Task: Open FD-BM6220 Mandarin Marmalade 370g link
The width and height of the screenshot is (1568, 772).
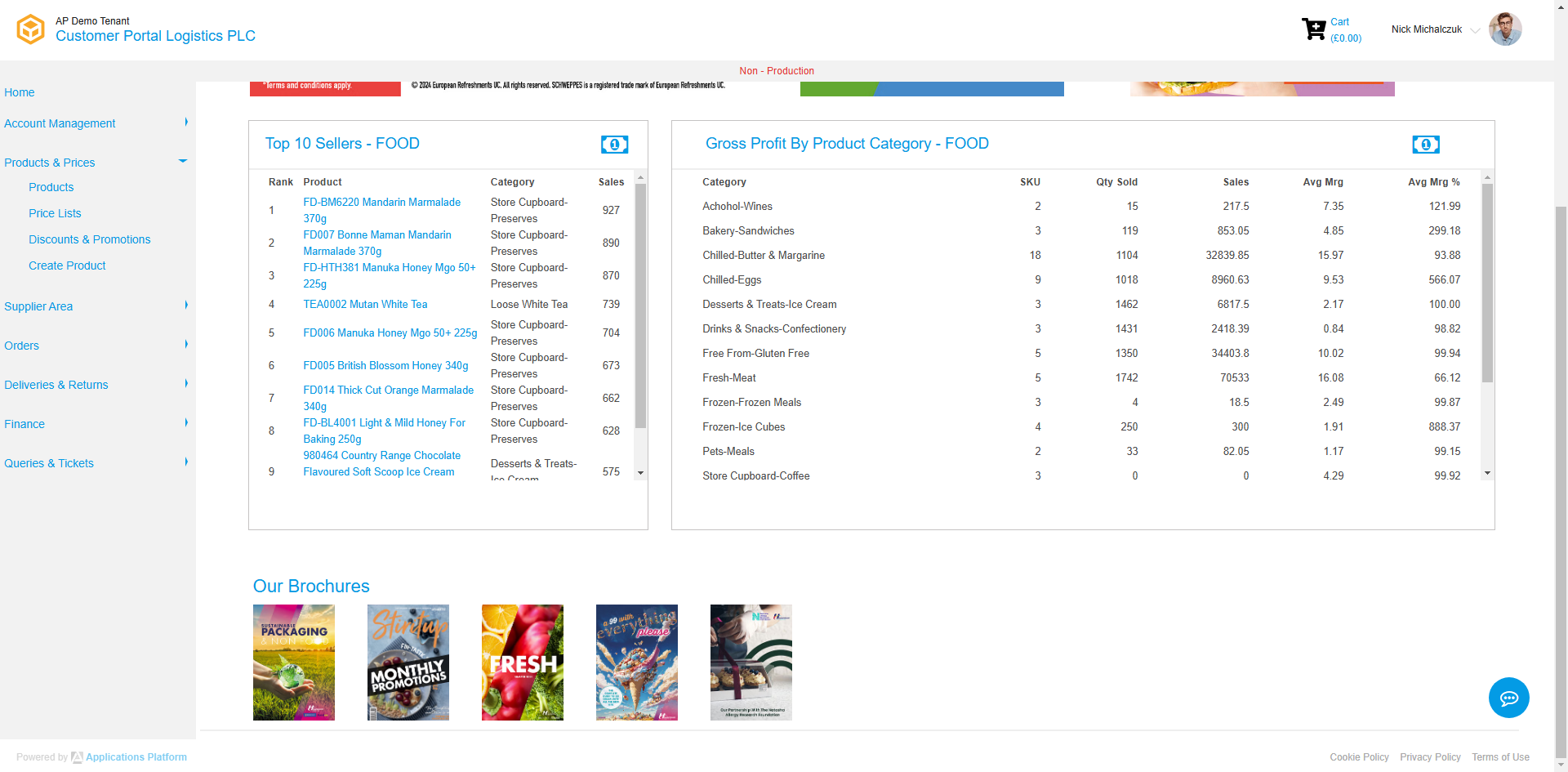Action: click(x=381, y=210)
